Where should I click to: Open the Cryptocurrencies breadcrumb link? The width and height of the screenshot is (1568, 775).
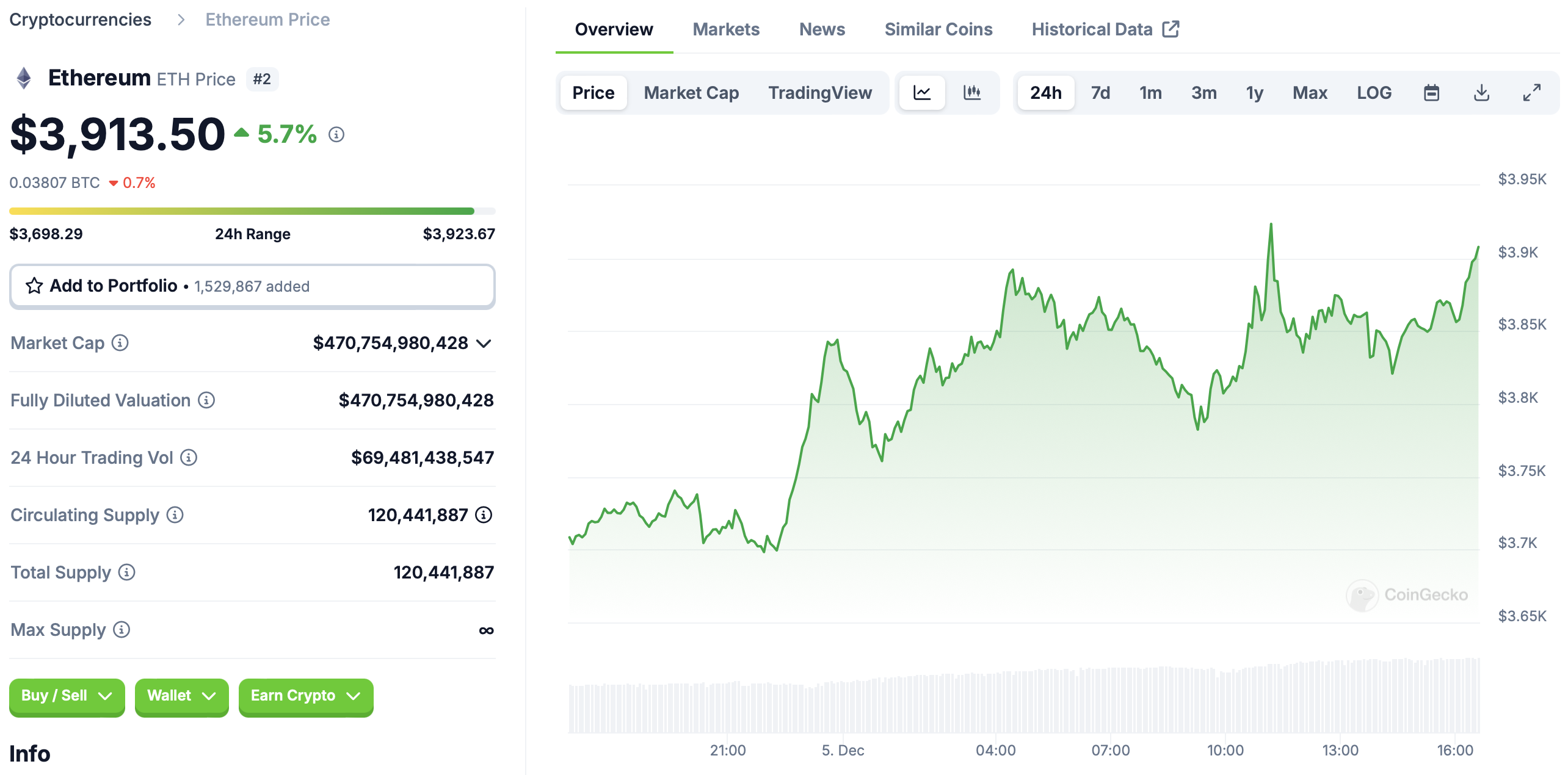tap(80, 20)
